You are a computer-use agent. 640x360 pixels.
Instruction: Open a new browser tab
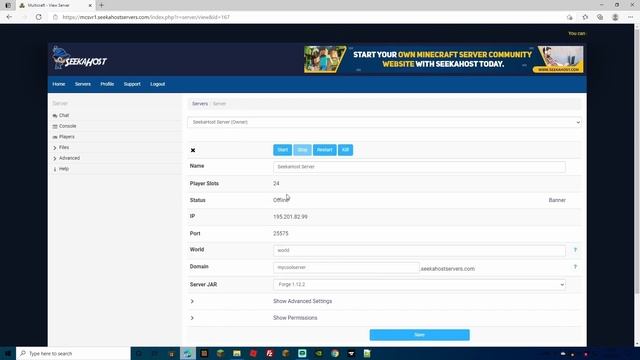101,5
